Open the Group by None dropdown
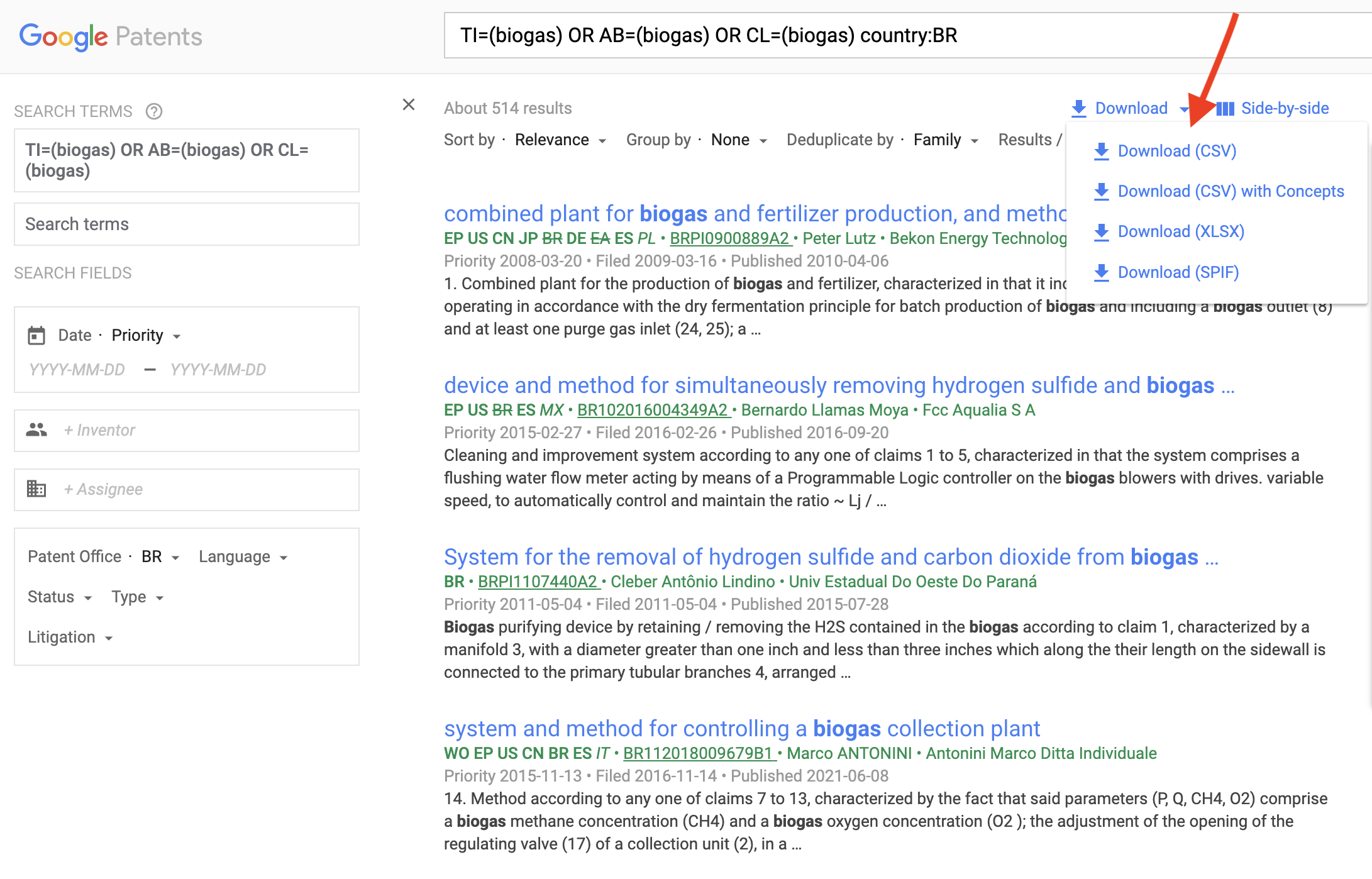 [739, 140]
